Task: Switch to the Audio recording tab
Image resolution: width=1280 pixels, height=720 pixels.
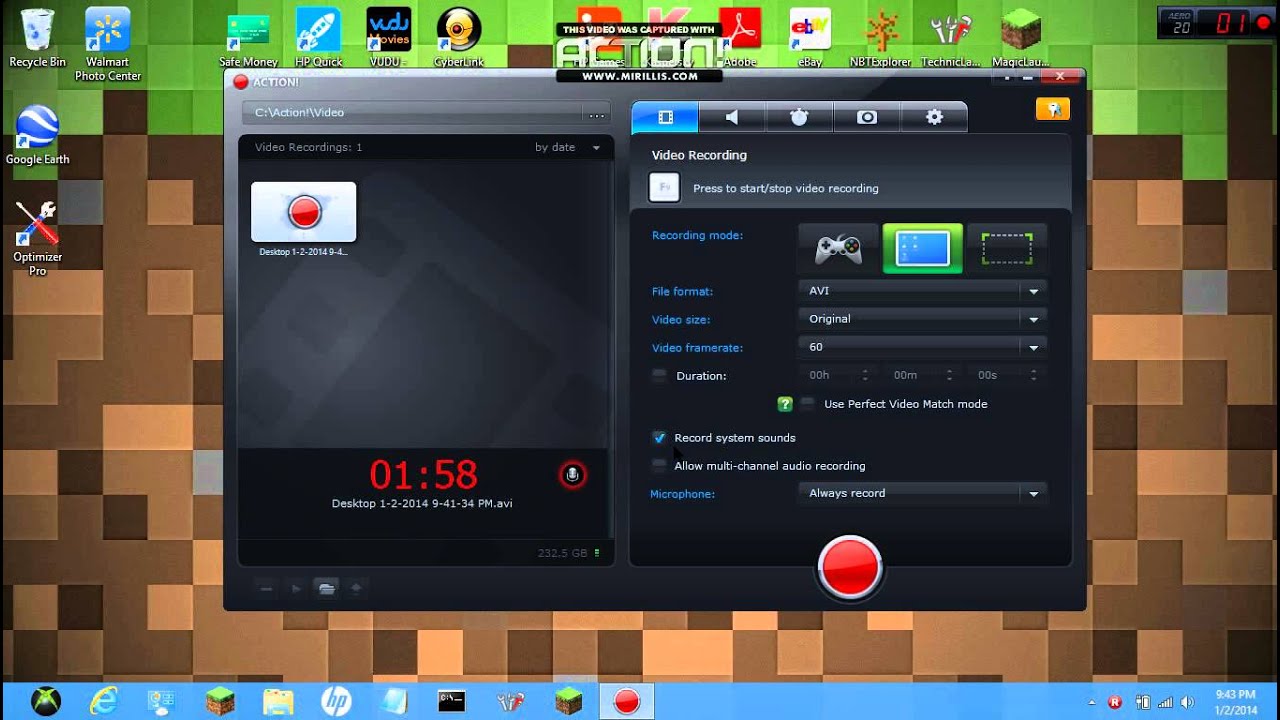Action: pos(732,117)
